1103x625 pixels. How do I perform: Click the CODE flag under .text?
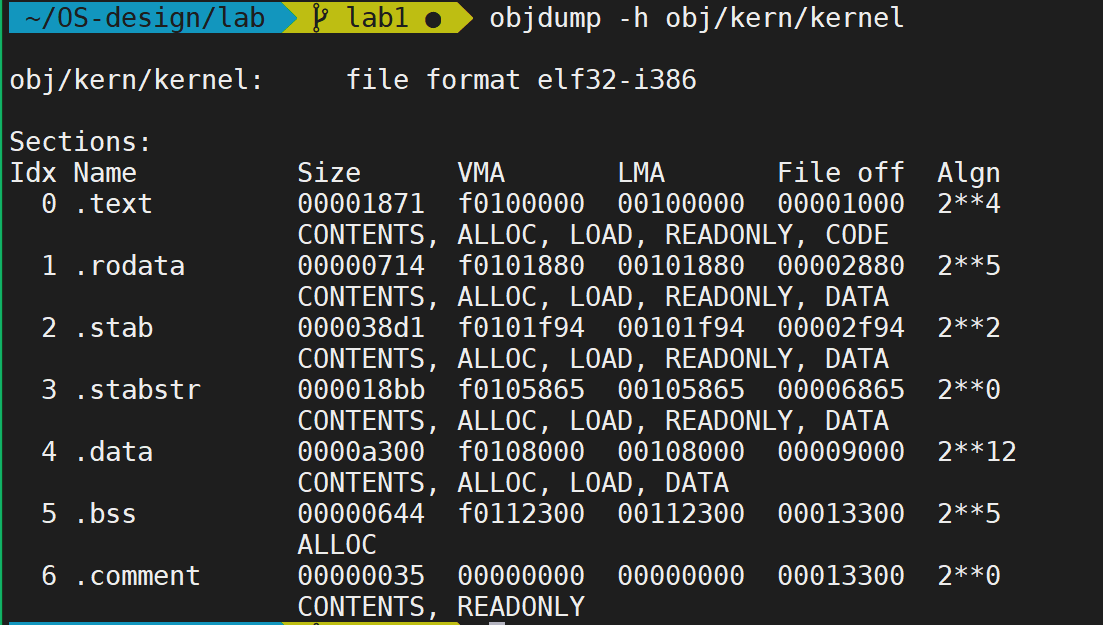pyautogui.click(x=857, y=234)
